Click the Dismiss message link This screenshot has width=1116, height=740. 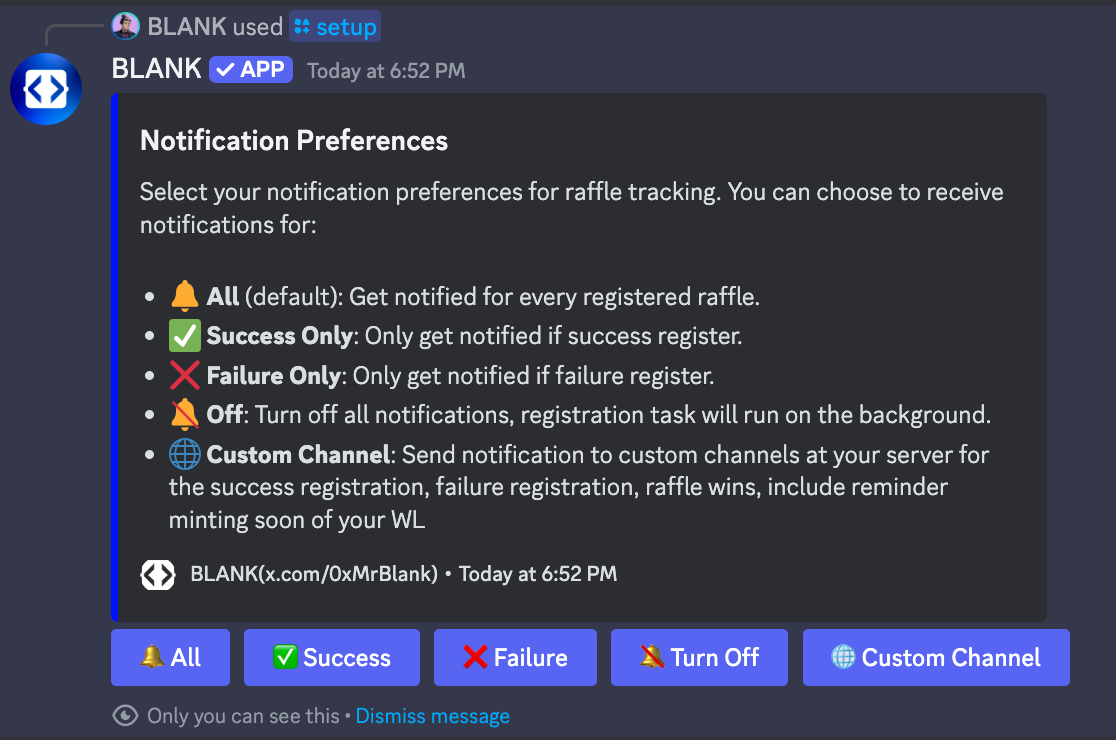(x=433, y=716)
